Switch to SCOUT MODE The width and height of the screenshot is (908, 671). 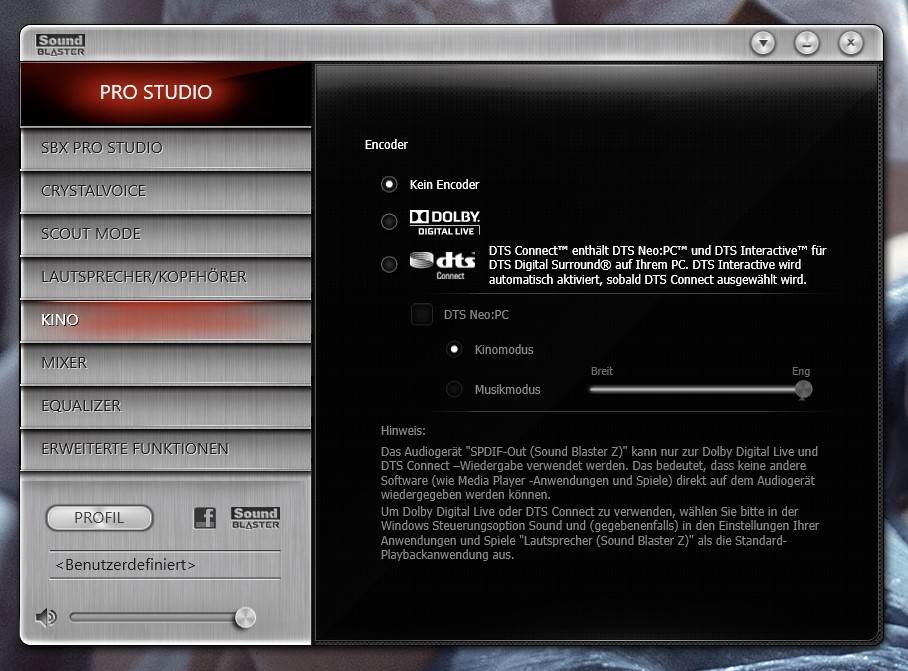coord(166,234)
